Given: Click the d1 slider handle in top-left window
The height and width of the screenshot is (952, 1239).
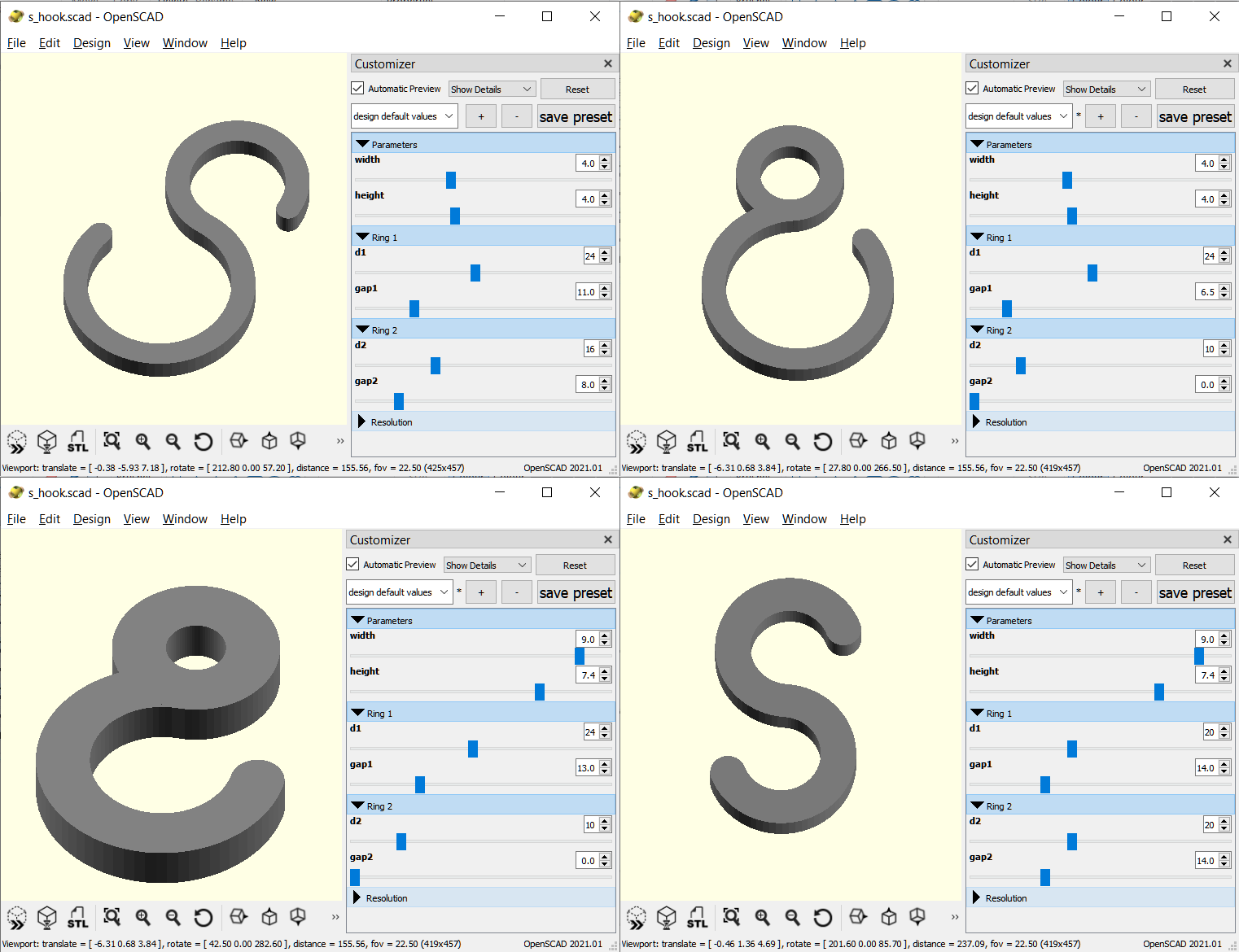Looking at the screenshot, I should (x=475, y=273).
